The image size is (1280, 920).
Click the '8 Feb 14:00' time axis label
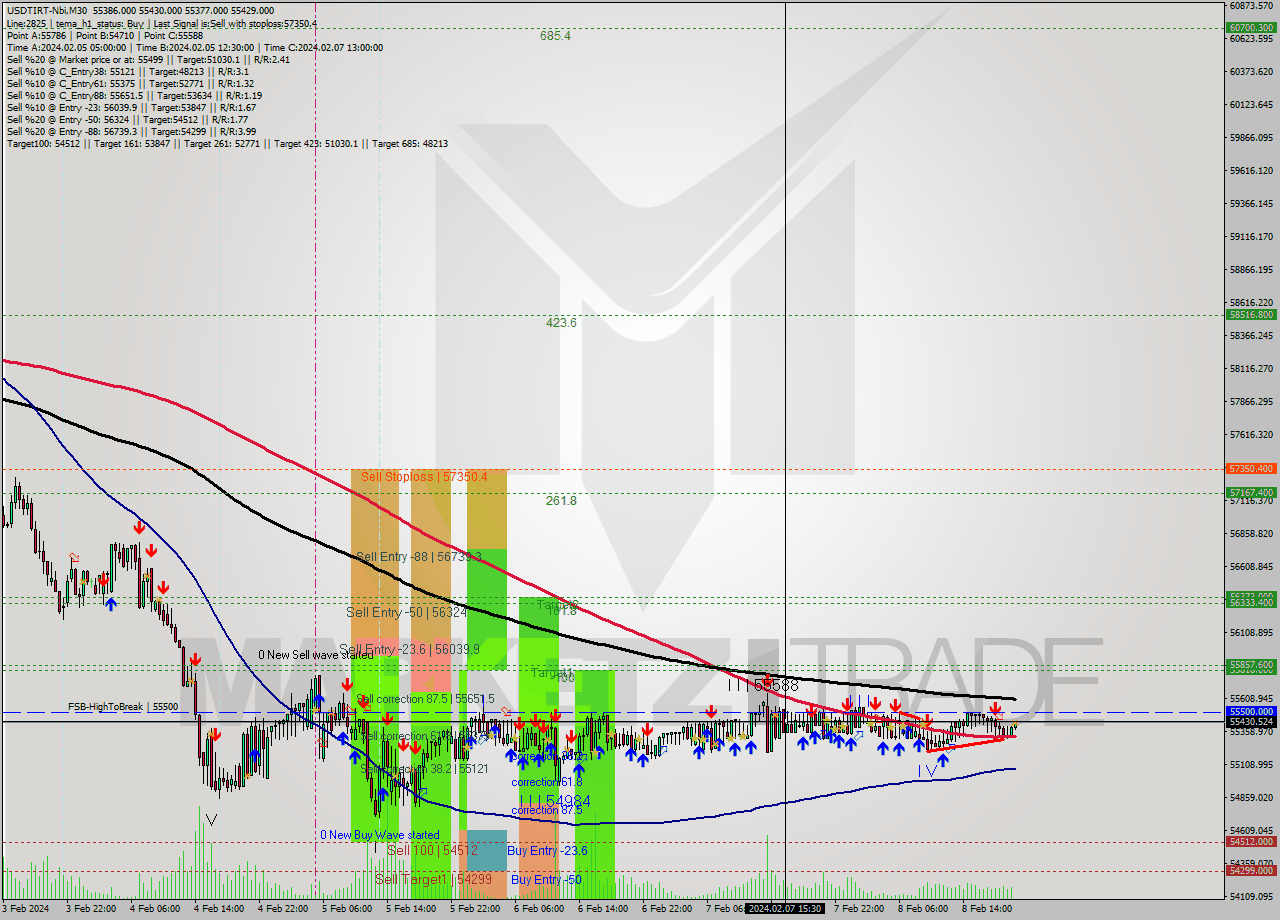tap(987, 909)
